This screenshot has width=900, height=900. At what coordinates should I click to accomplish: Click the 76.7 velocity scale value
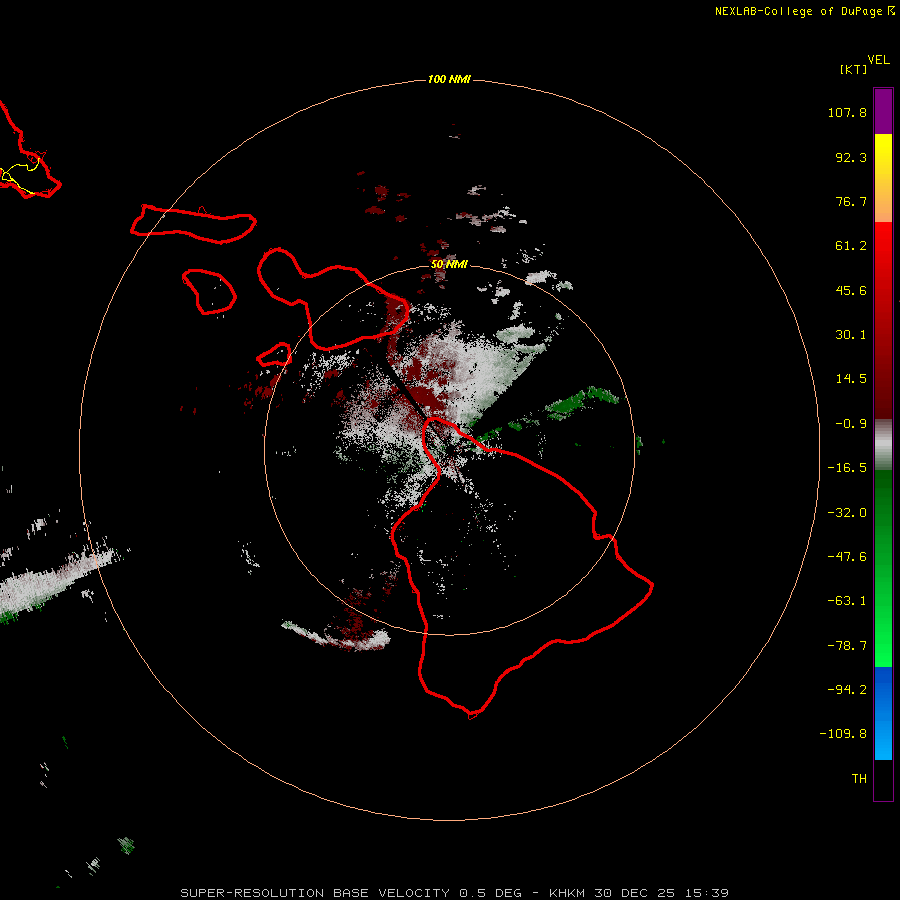851,201
